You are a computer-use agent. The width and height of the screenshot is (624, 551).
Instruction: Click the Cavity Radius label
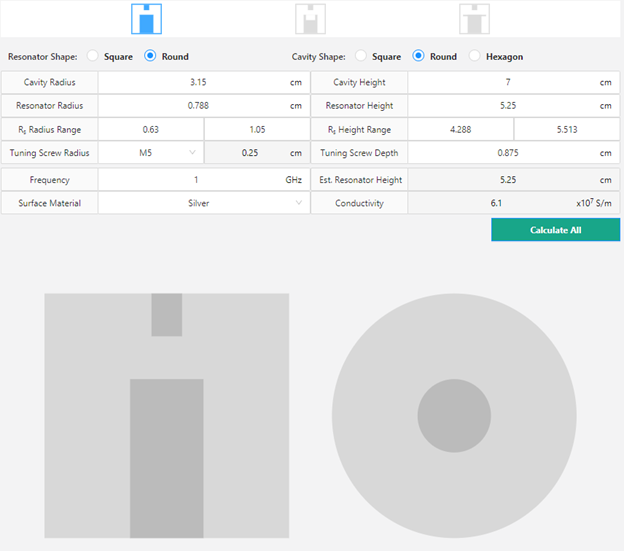[x=49, y=82]
